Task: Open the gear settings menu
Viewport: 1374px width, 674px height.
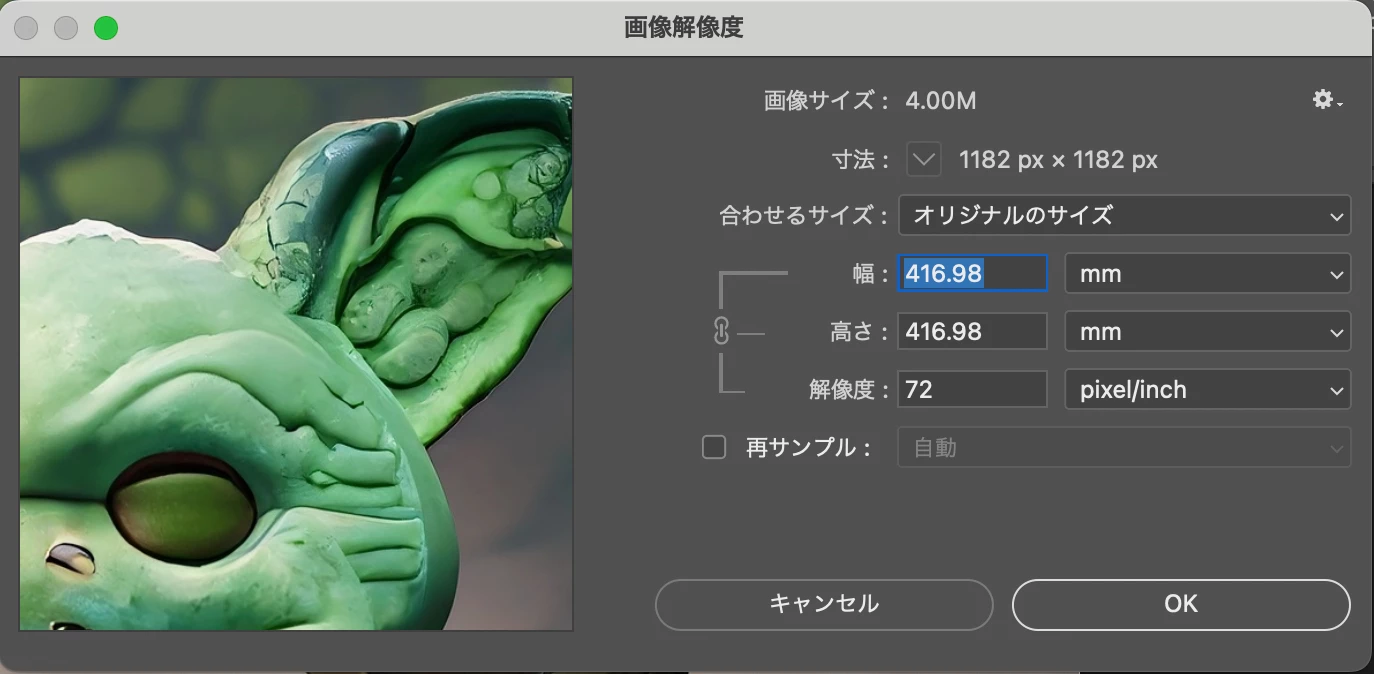Action: [1327, 100]
